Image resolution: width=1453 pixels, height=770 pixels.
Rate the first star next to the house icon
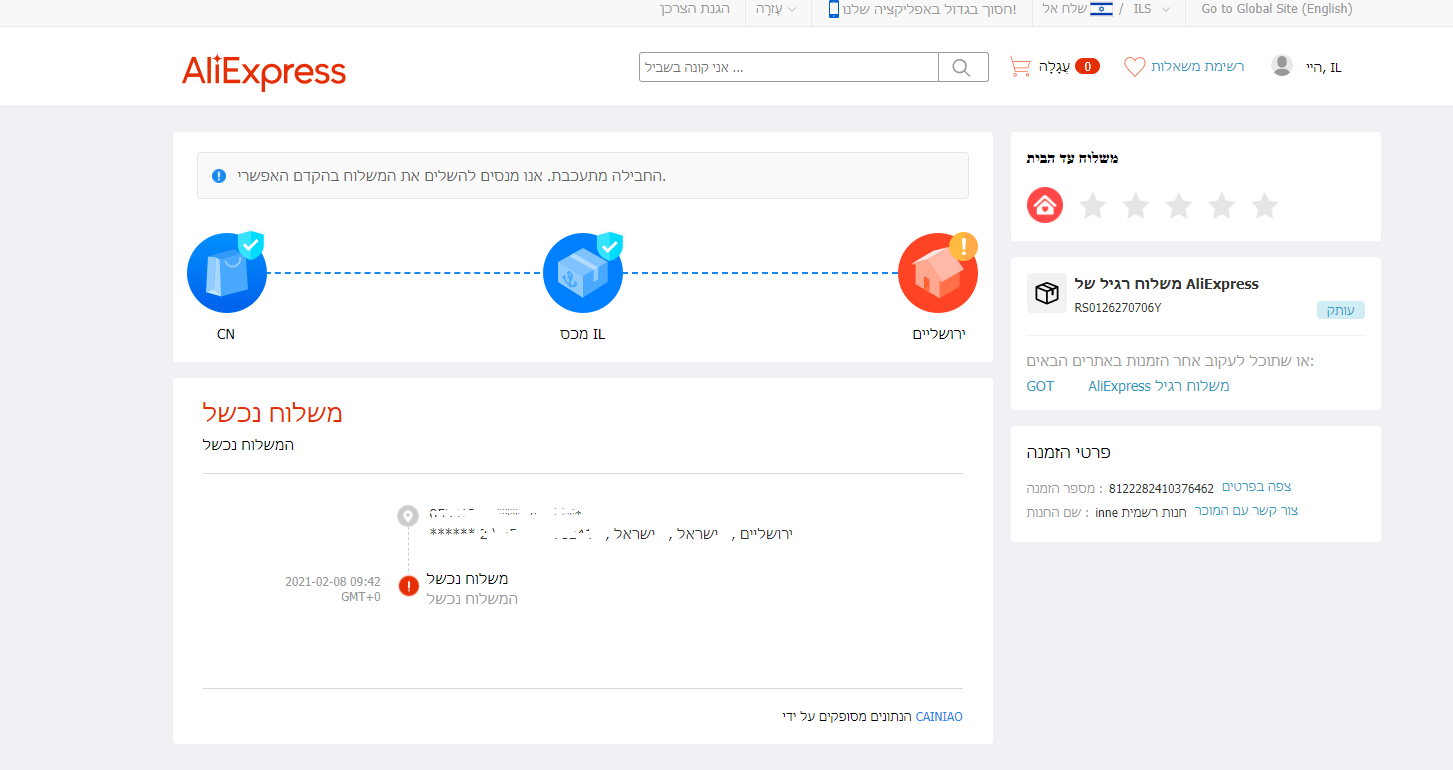(x=1093, y=205)
